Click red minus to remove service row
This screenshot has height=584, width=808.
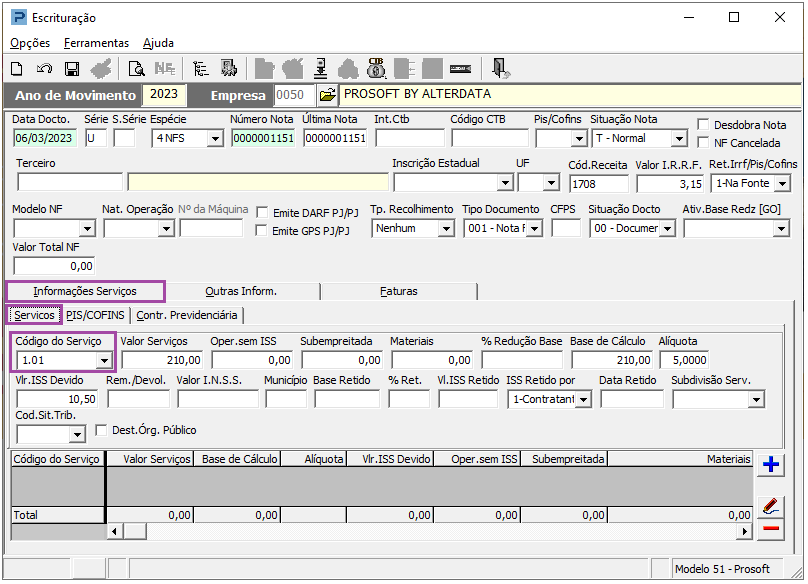coord(771,529)
